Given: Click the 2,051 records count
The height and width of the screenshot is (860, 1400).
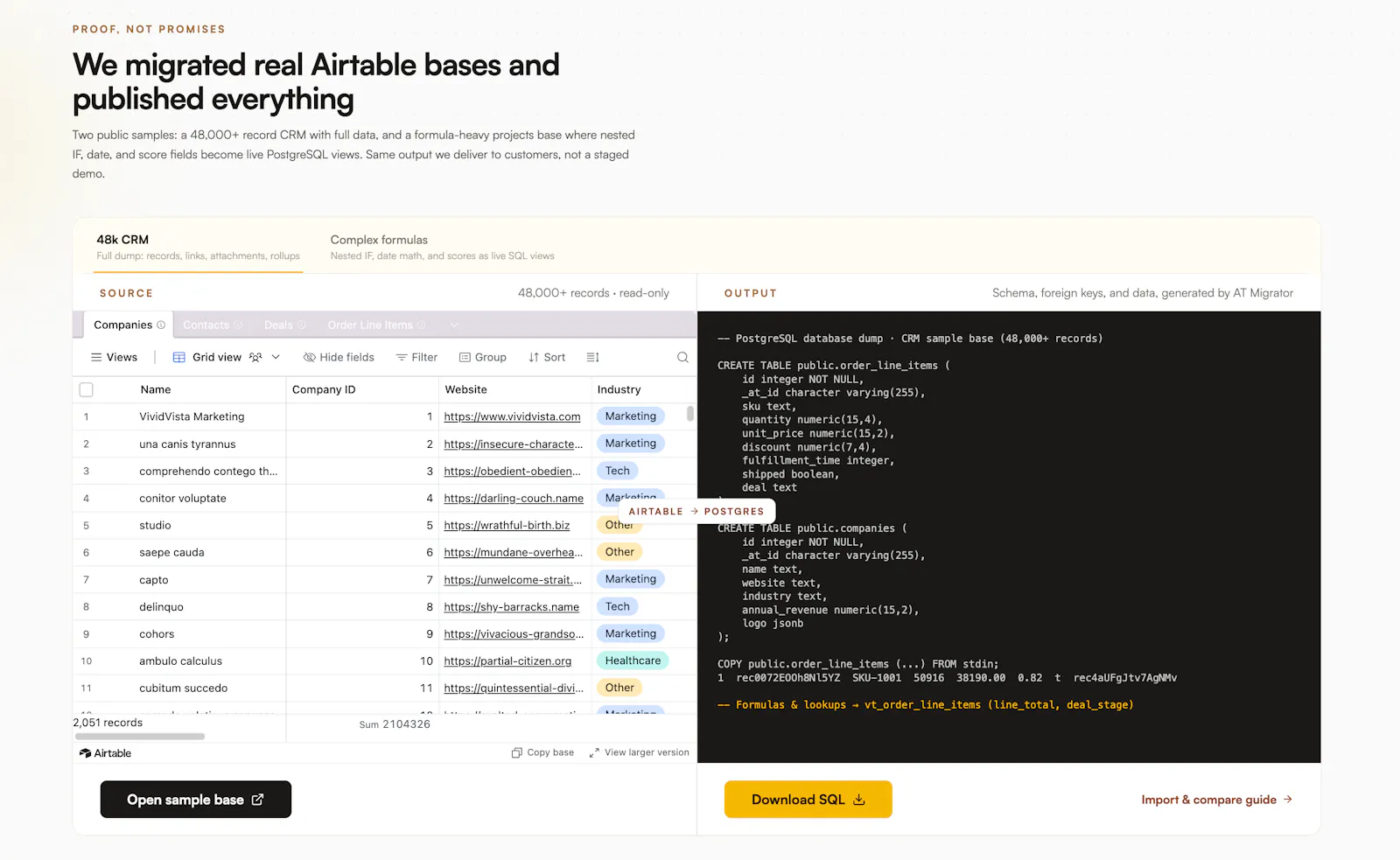Looking at the screenshot, I should (108, 723).
